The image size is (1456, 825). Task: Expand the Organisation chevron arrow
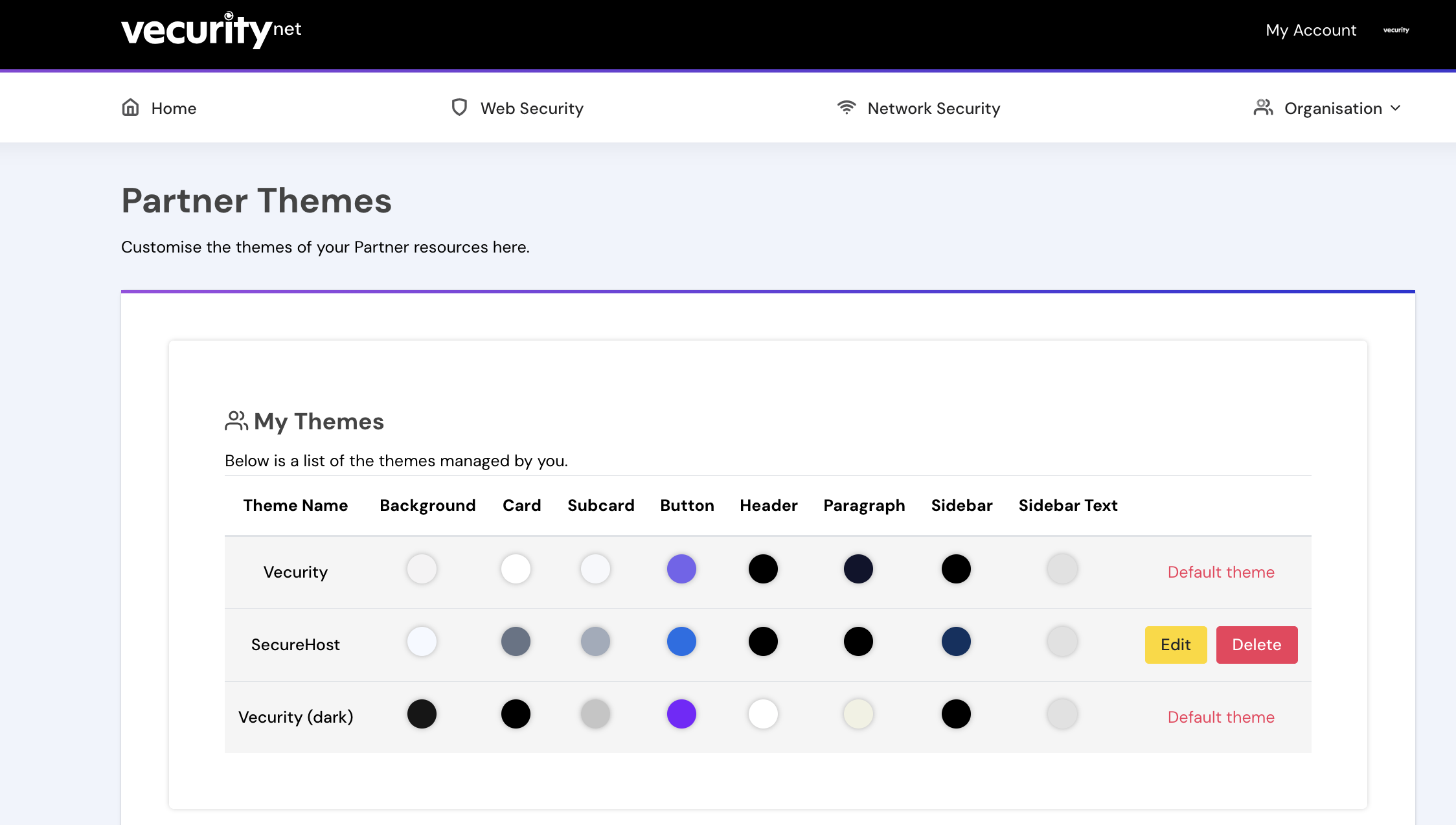pos(1394,108)
